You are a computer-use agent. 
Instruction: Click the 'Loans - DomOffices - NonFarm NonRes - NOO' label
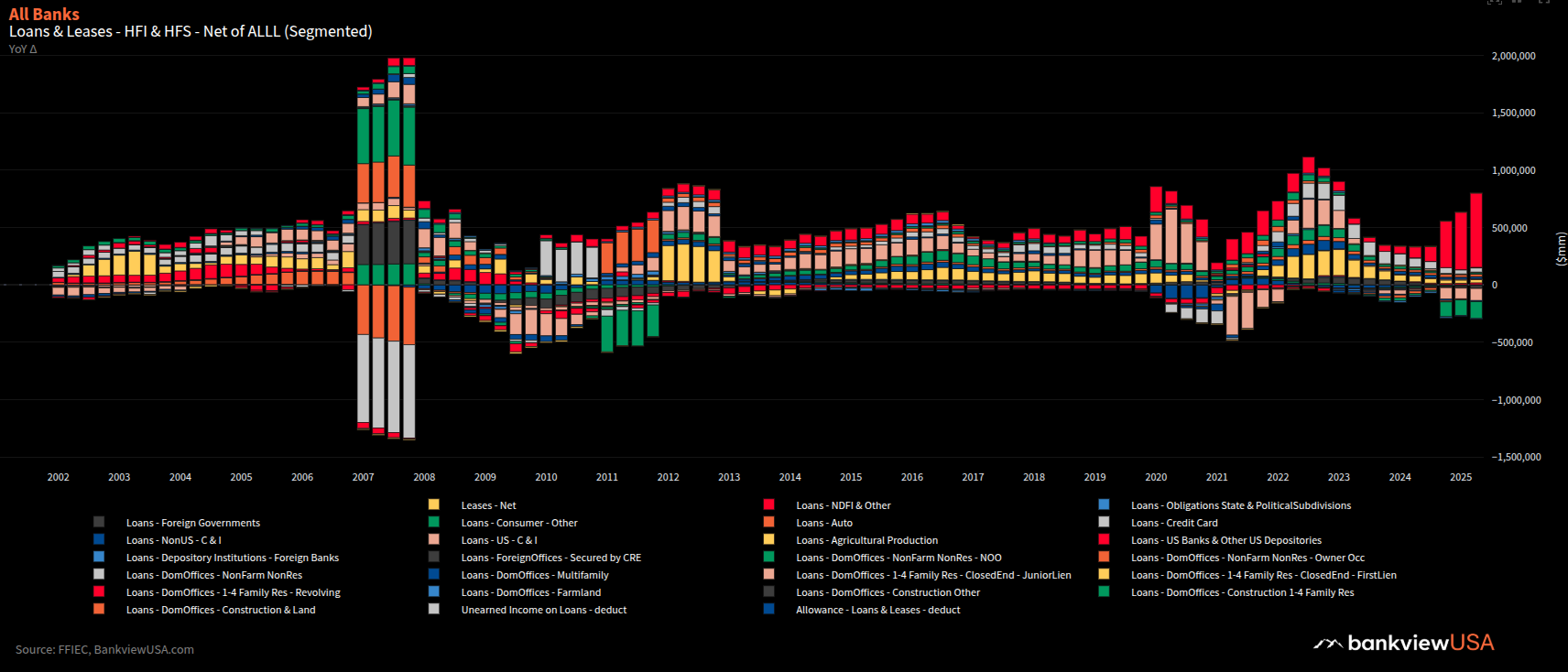pos(898,558)
